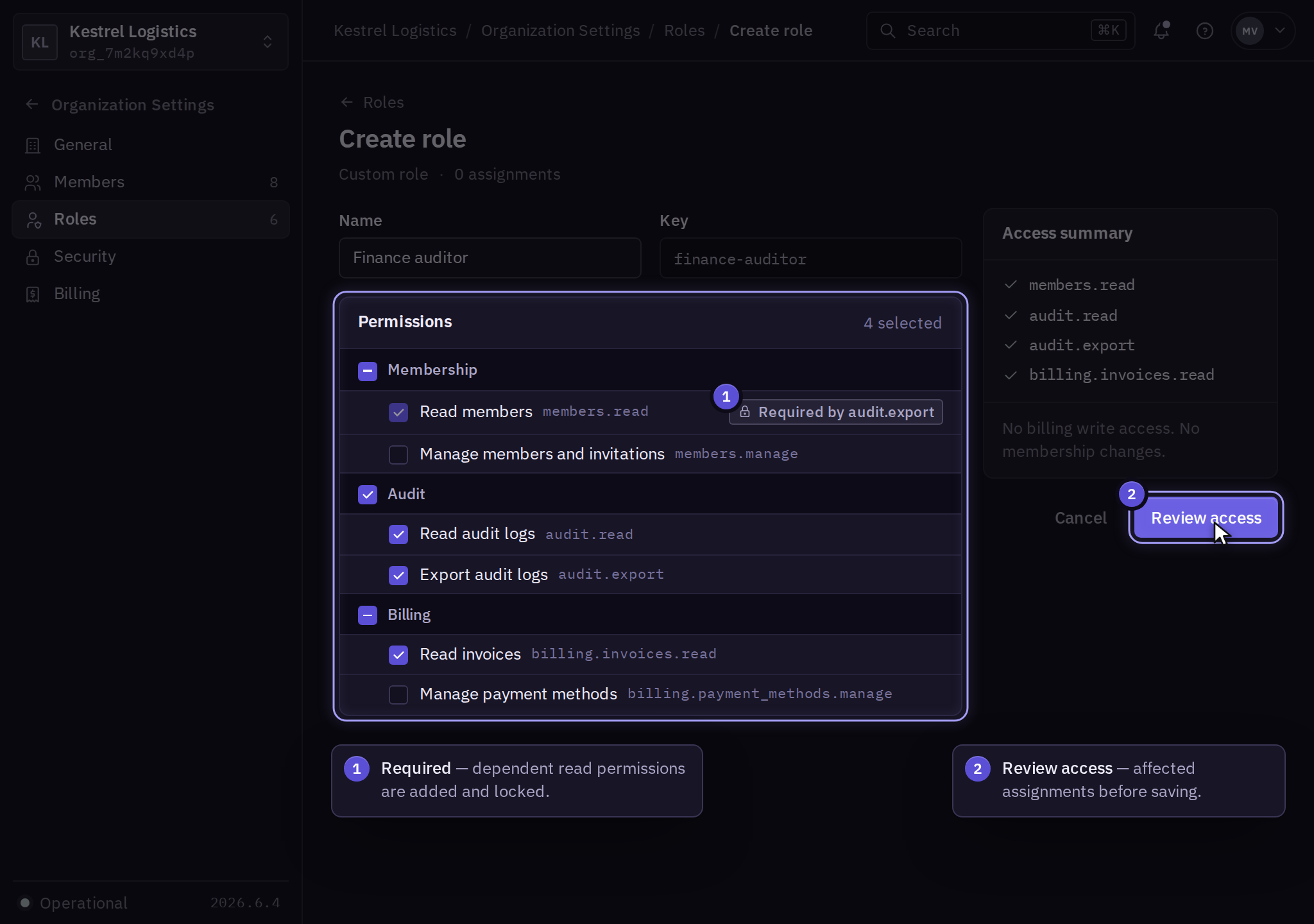Toggle the Billing group checkbox
The image size is (1314, 924).
click(368, 615)
